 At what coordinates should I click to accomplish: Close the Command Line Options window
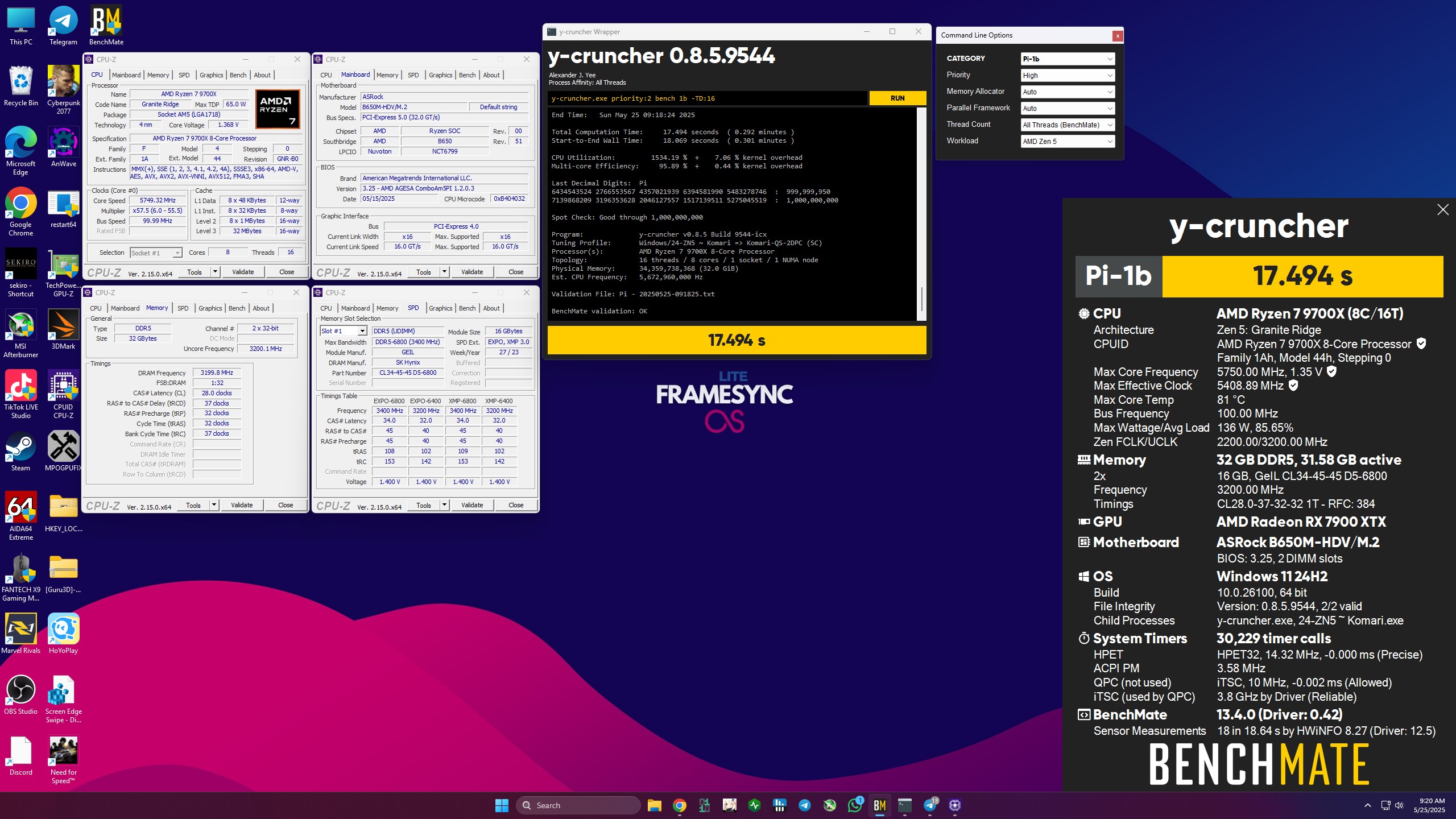tap(1118, 36)
